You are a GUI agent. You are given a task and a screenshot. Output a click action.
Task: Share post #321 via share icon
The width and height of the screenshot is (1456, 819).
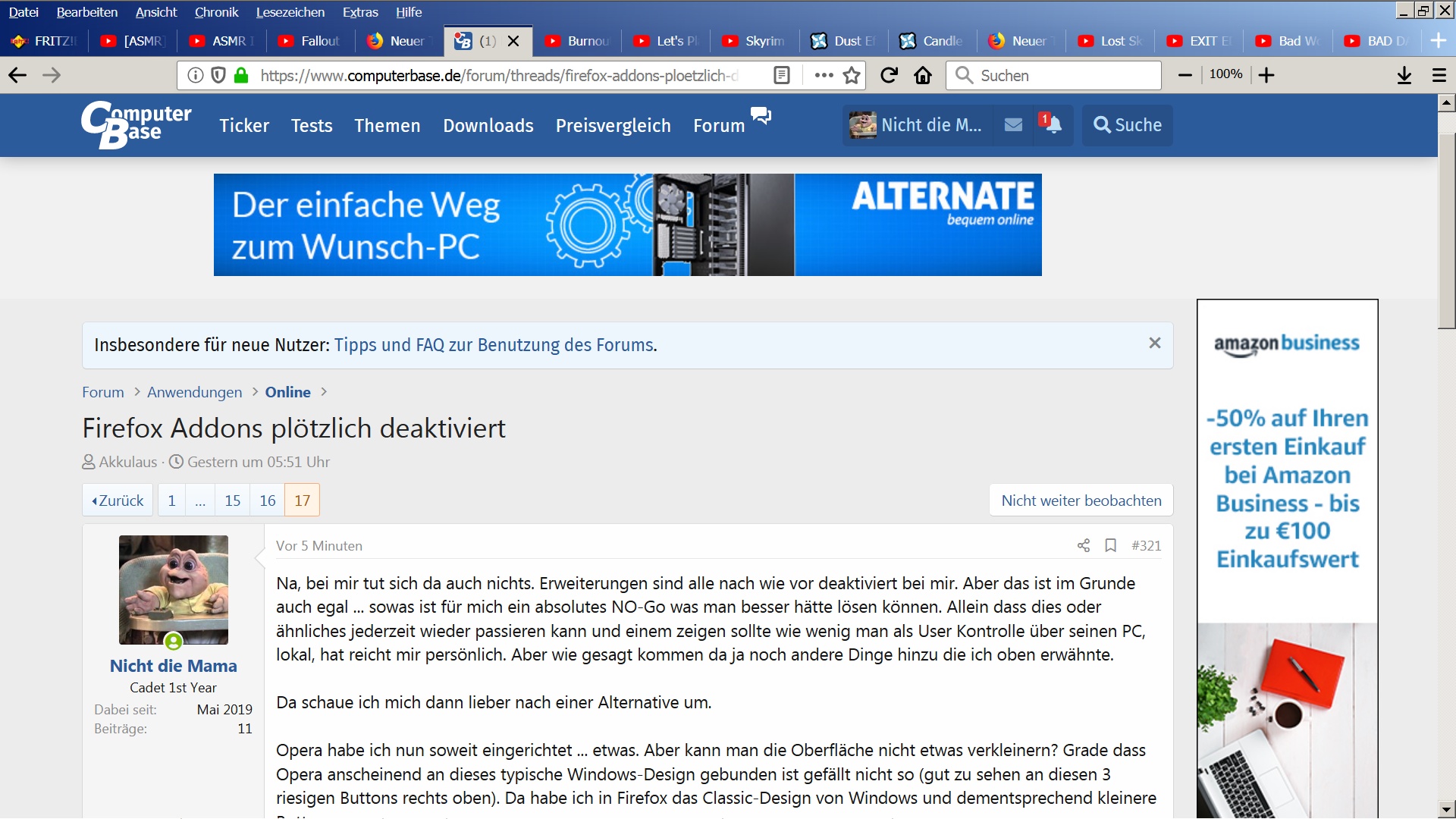[1084, 545]
